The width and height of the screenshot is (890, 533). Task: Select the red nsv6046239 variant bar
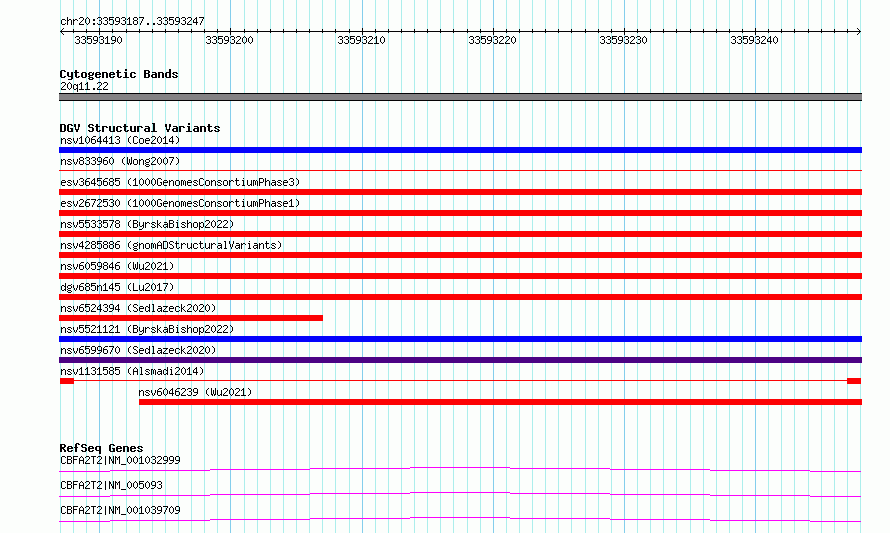click(500, 402)
